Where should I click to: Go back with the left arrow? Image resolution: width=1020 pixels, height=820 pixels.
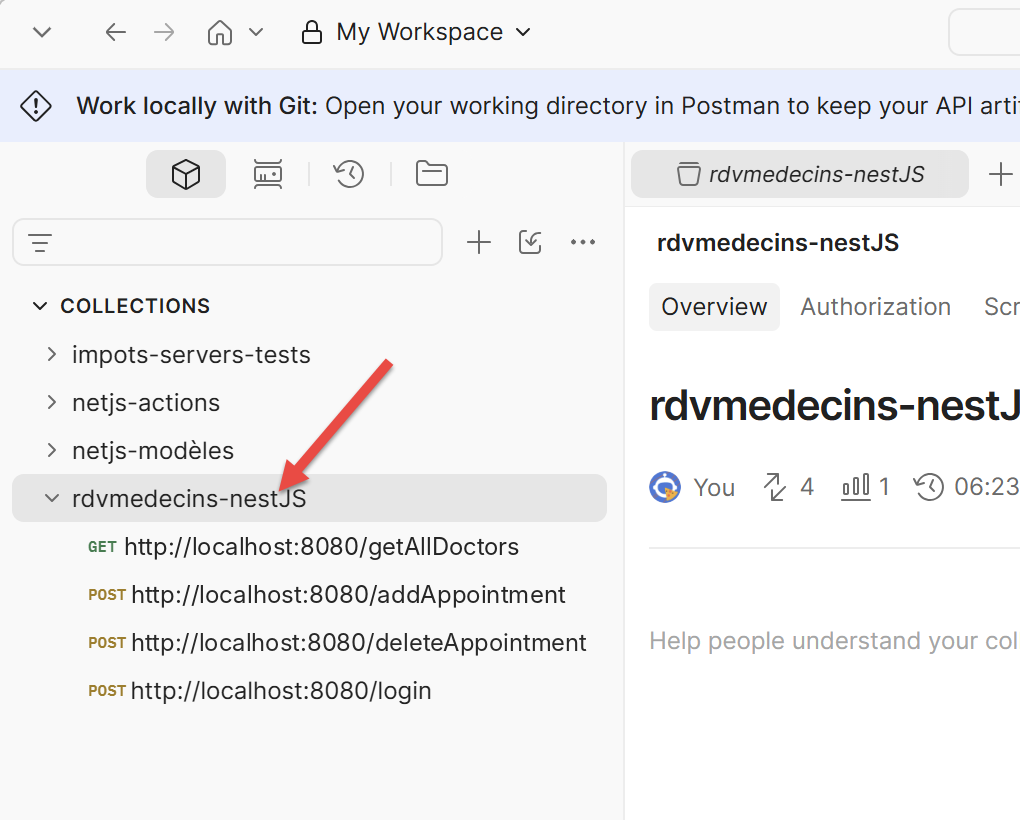[x=115, y=32]
